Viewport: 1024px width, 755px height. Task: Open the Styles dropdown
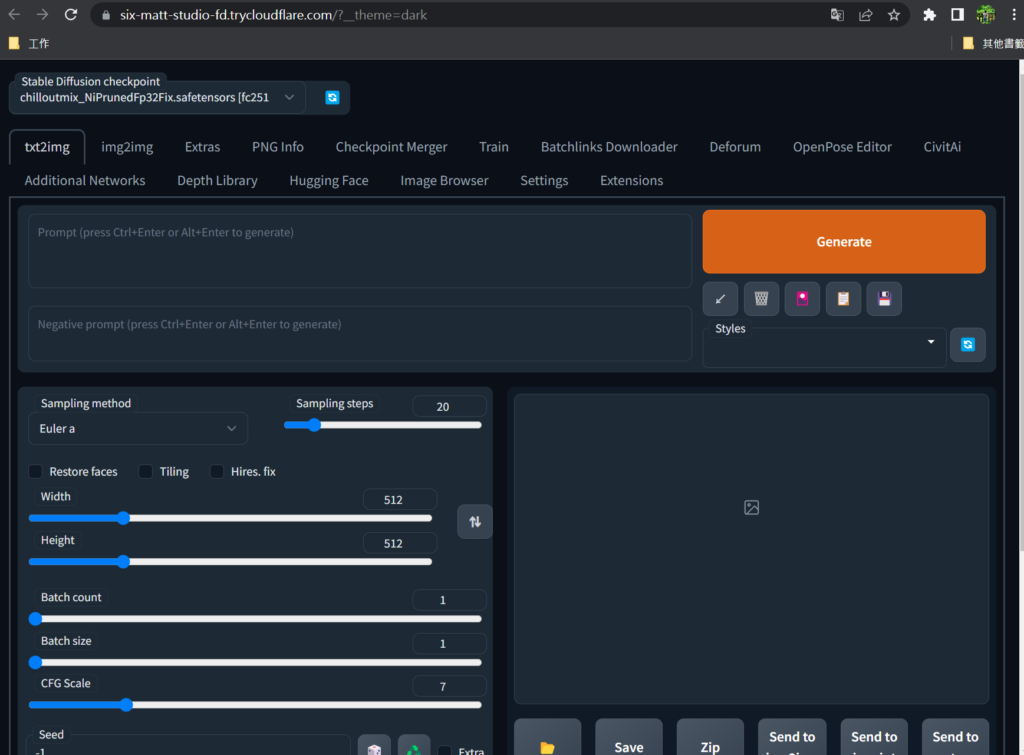(x=824, y=346)
